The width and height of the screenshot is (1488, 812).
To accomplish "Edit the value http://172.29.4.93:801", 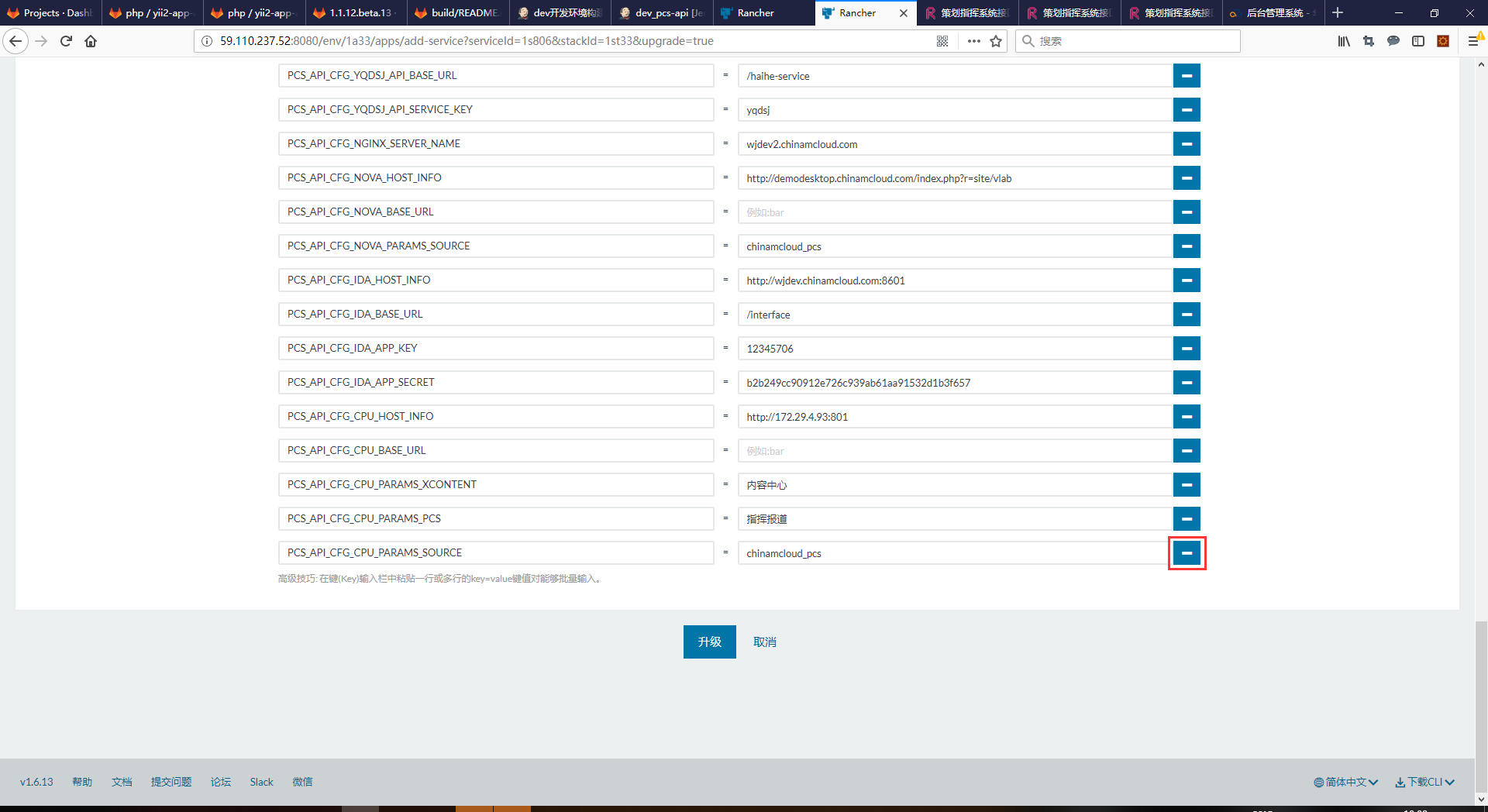I will [x=956, y=417].
